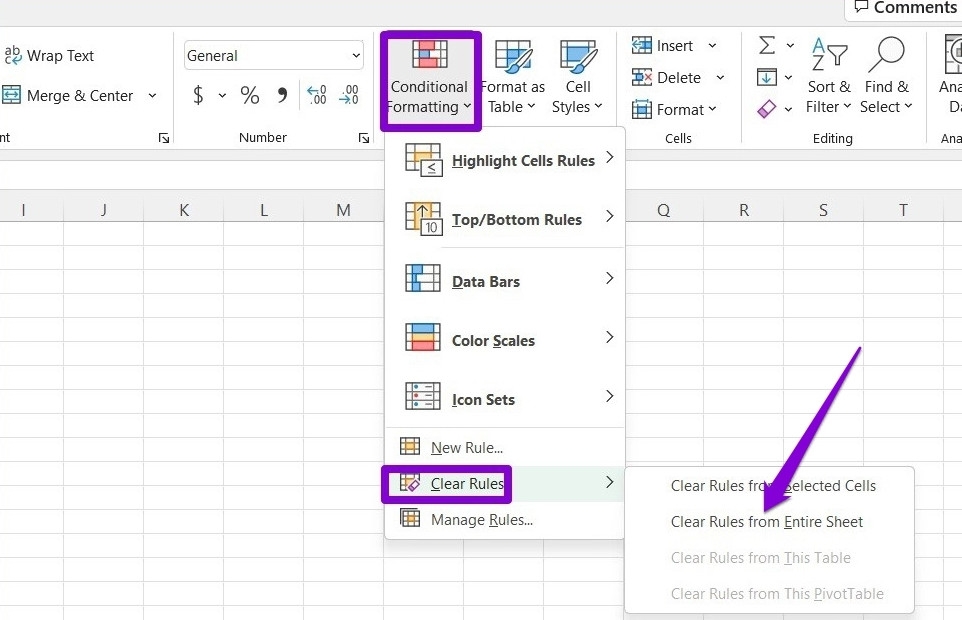This screenshot has height=620, width=962.
Task: Expand AutoSum dropdown arrow
Action: tap(790, 45)
